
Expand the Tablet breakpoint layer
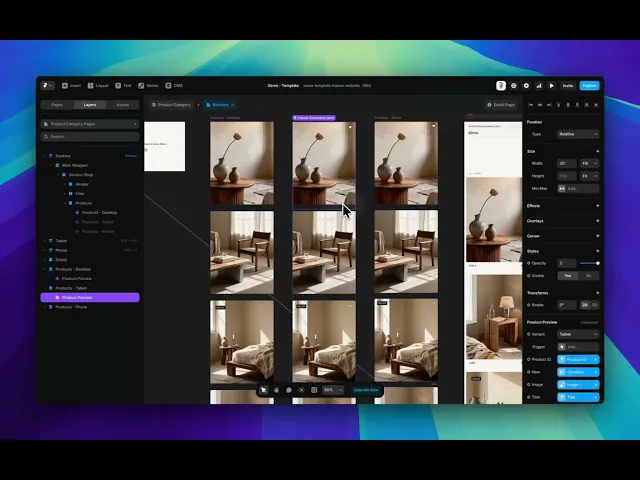click(x=44, y=241)
